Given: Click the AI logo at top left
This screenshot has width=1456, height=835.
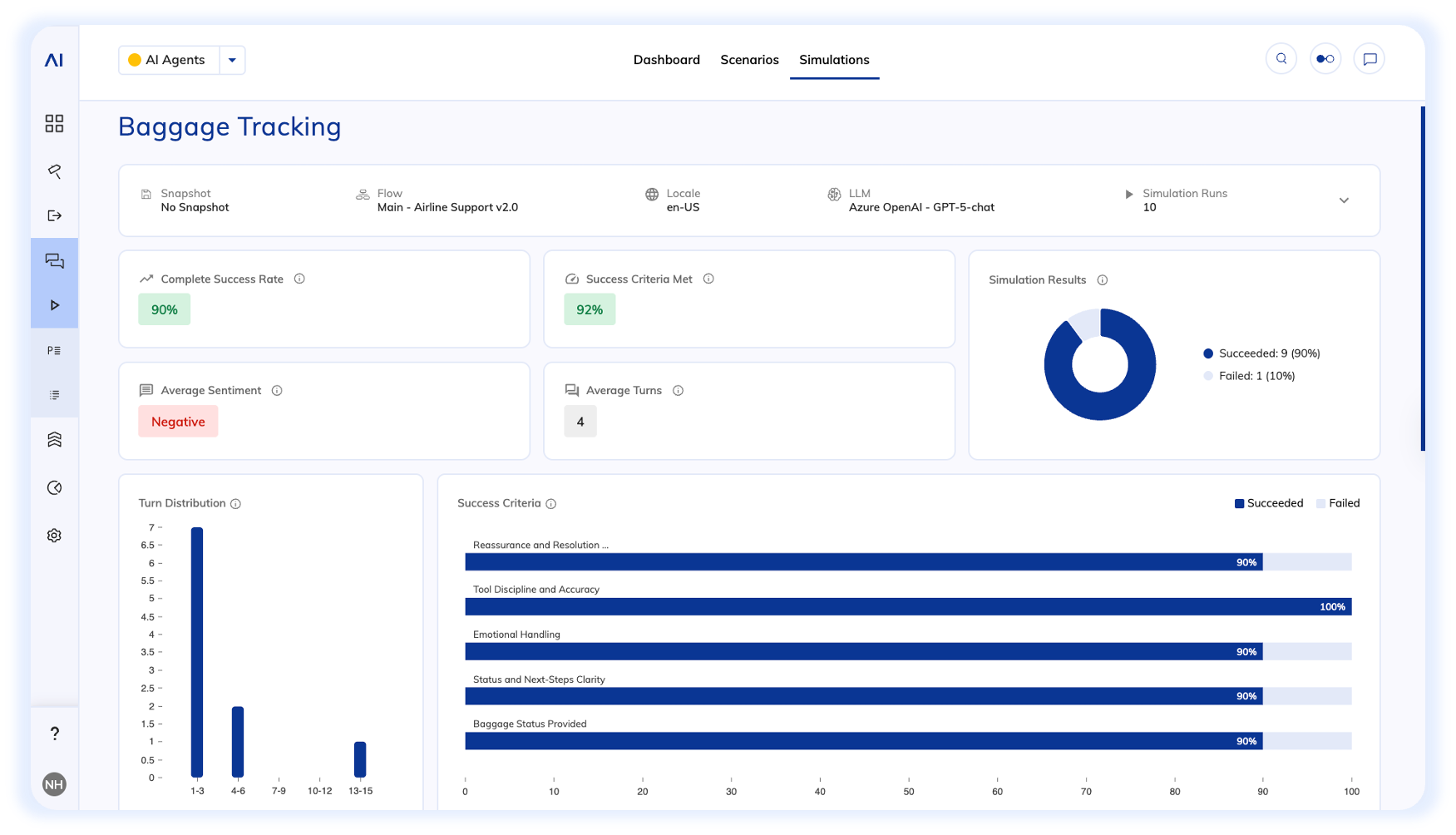Looking at the screenshot, I should [54, 60].
